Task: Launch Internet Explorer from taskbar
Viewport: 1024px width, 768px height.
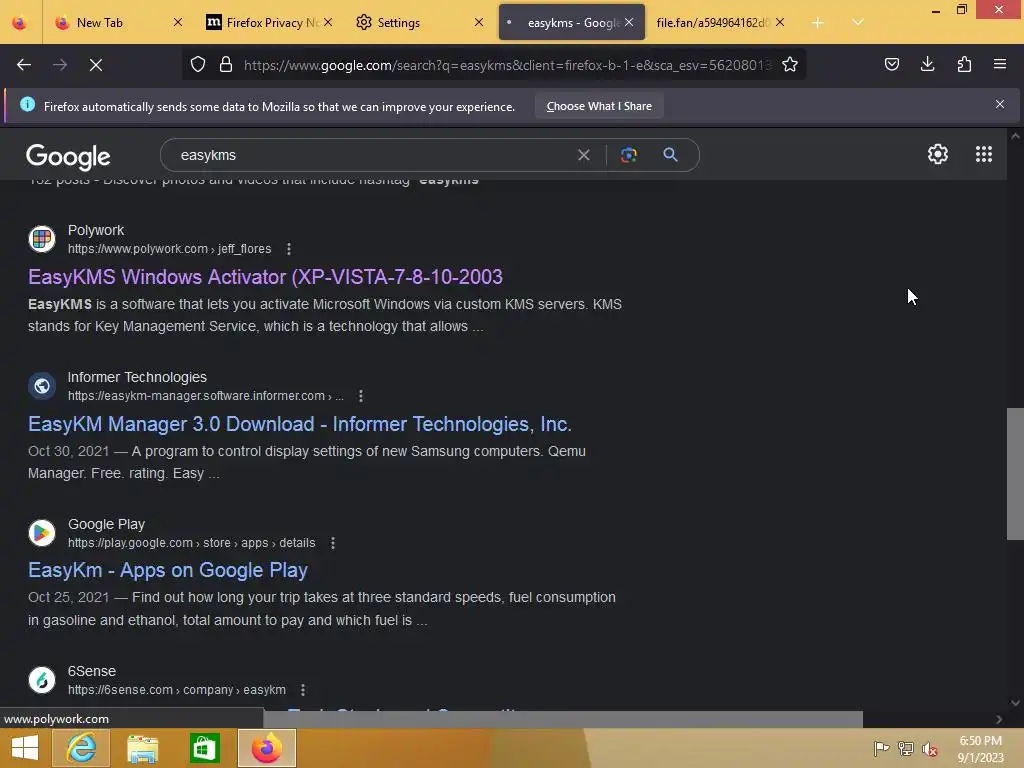Action: tap(81, 748)
